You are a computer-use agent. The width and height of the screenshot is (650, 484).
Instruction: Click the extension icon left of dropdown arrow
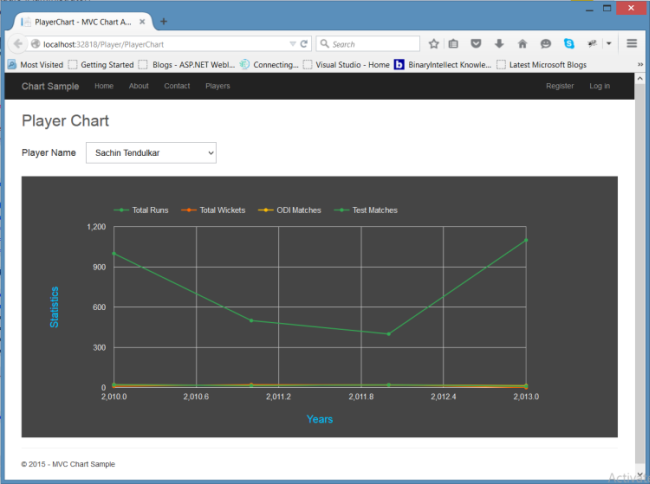(592, 43)
